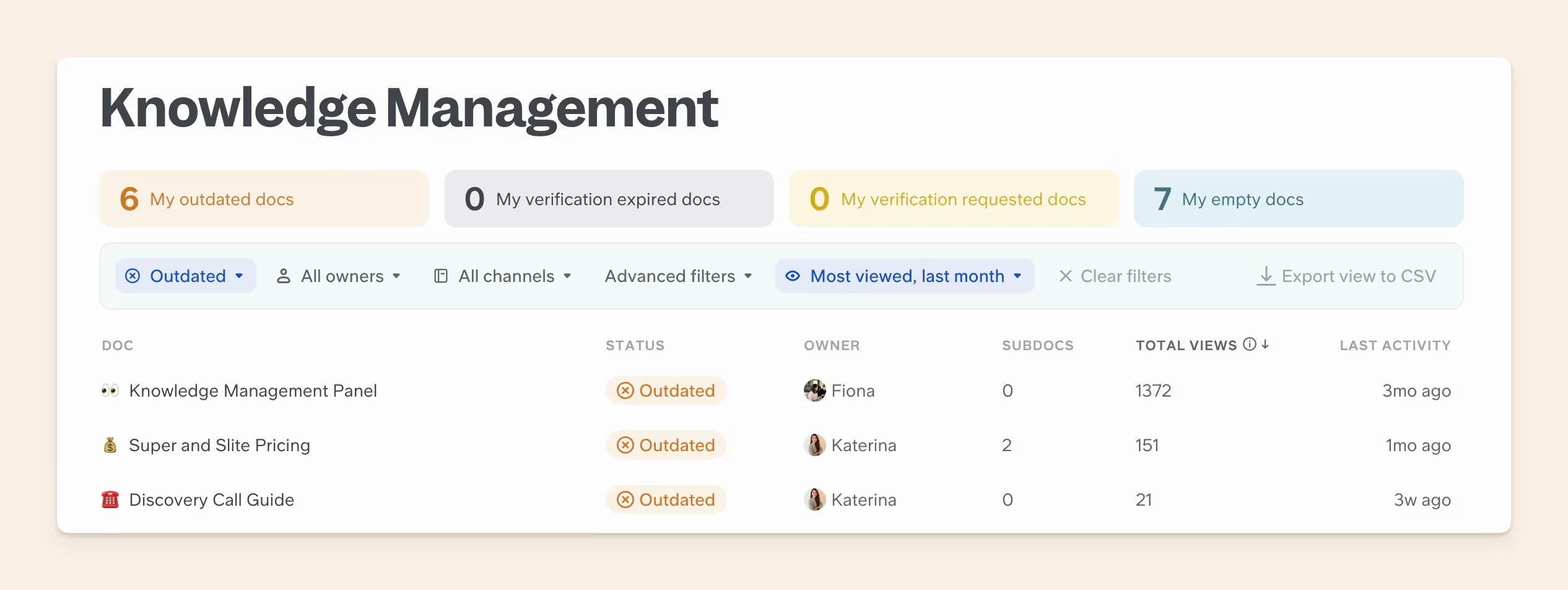Open the Most viewed, last month dropdown
Screen dimensions: 1568x590
point(905,276)
